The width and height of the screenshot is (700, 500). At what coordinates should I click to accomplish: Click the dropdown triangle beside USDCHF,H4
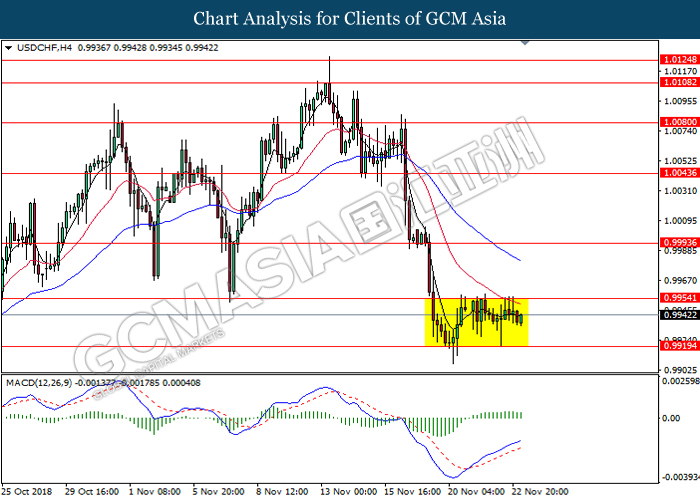pyautogui.click(x=8, y=48)
